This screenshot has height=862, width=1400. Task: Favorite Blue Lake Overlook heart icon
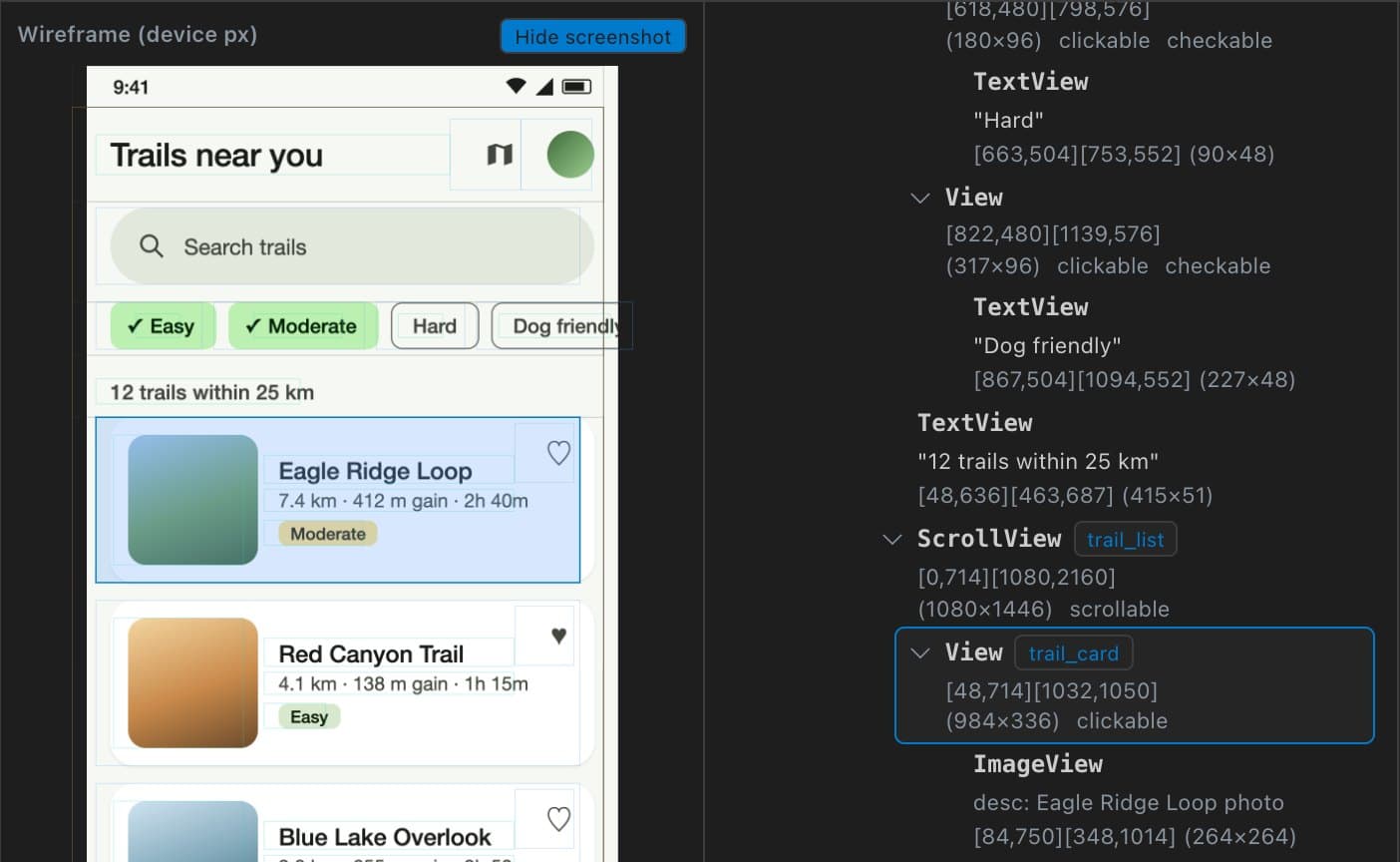point(558,819)
